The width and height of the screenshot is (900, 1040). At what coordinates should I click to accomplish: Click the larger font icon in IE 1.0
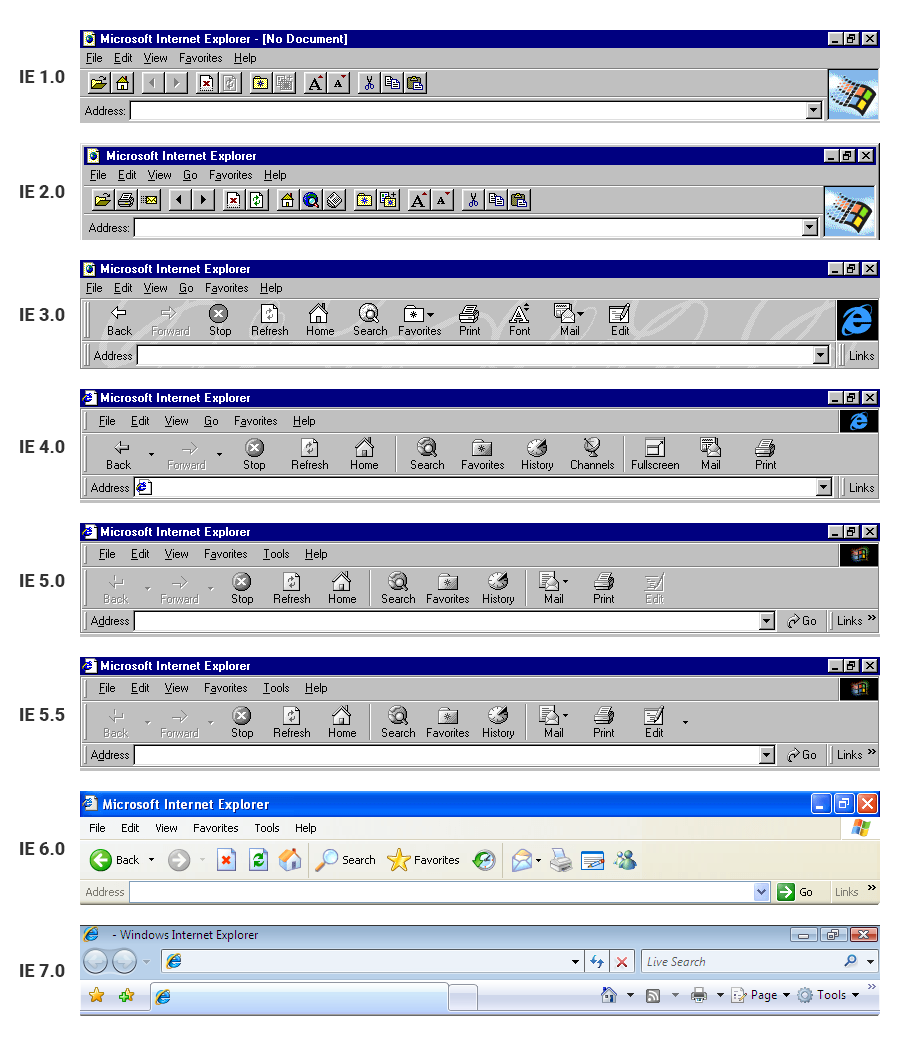tap(315, 83)
